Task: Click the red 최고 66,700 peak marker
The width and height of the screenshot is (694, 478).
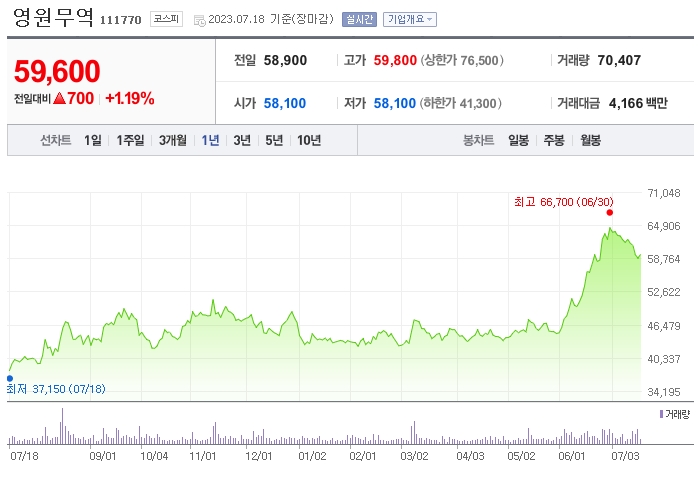Action: (609, 212)
